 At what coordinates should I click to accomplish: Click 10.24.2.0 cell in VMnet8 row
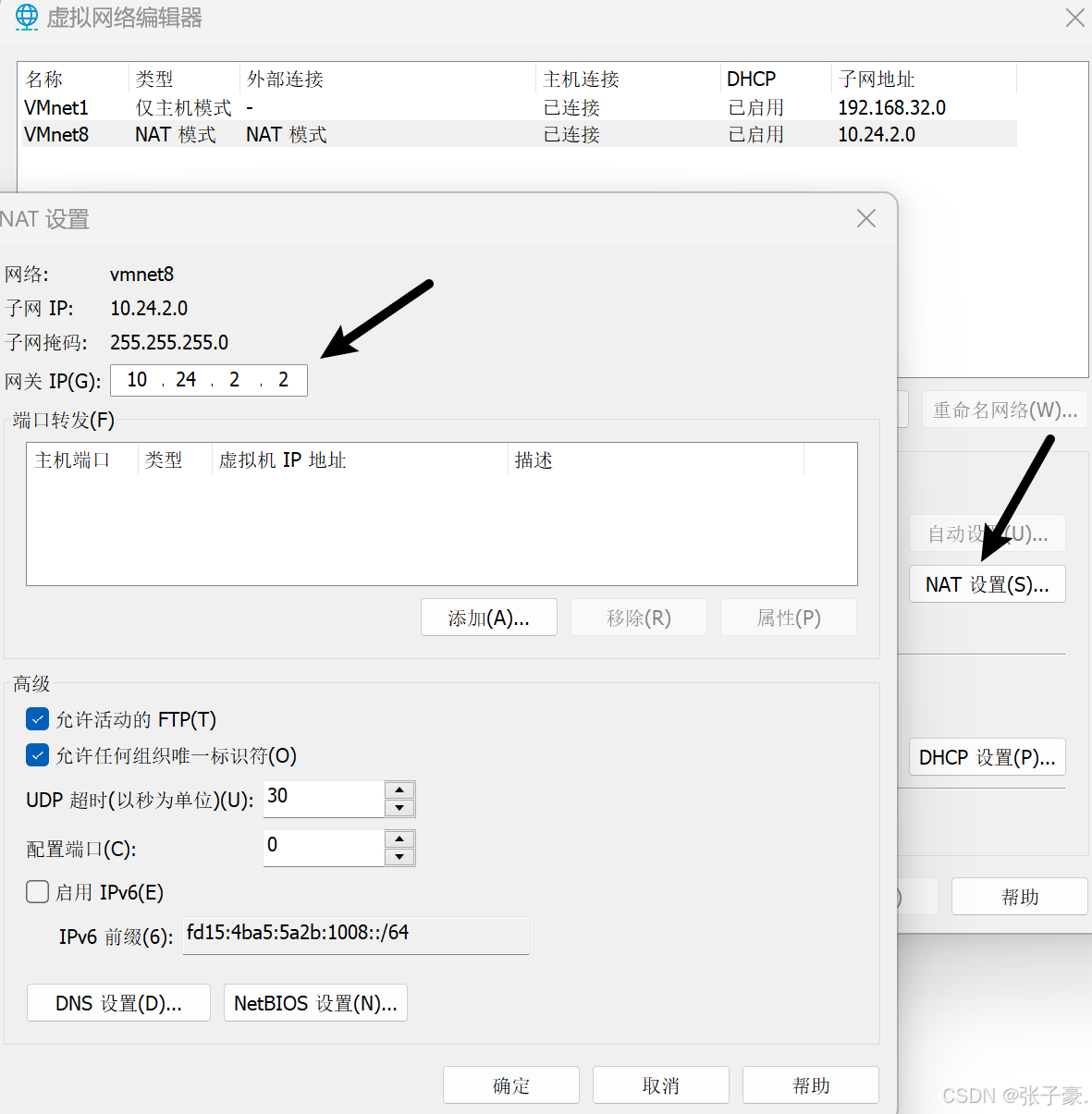pyautogui.click(x=877, y=134)
